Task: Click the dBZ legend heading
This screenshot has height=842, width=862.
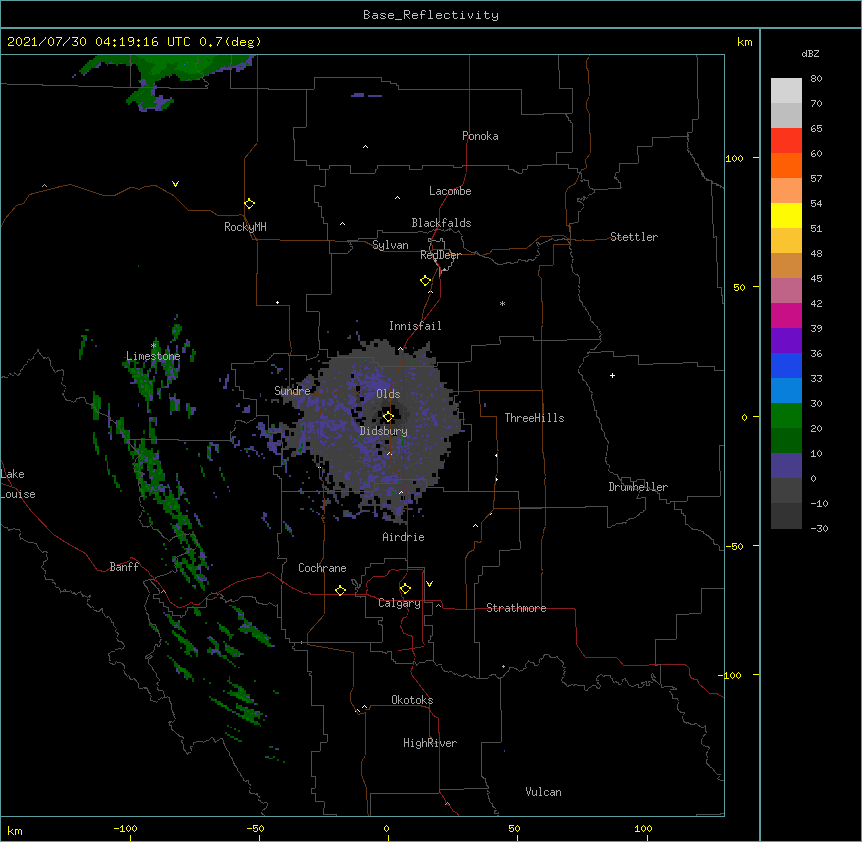Action: (x=810, y=53)
